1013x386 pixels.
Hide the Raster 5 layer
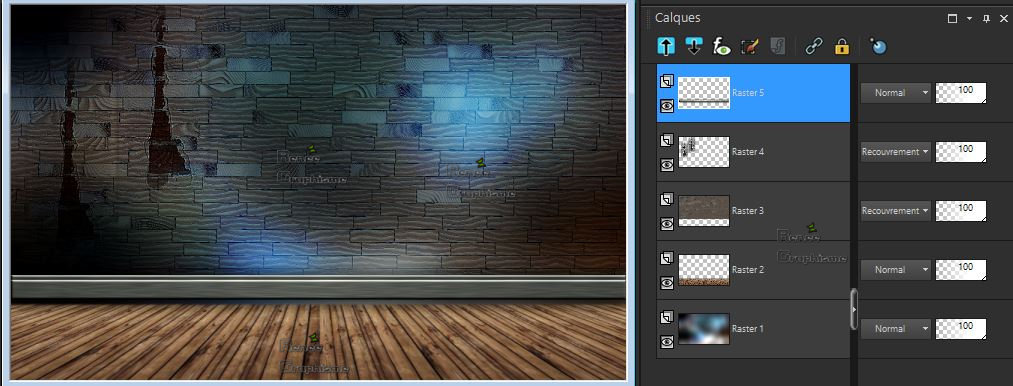(x=667, y=105)
